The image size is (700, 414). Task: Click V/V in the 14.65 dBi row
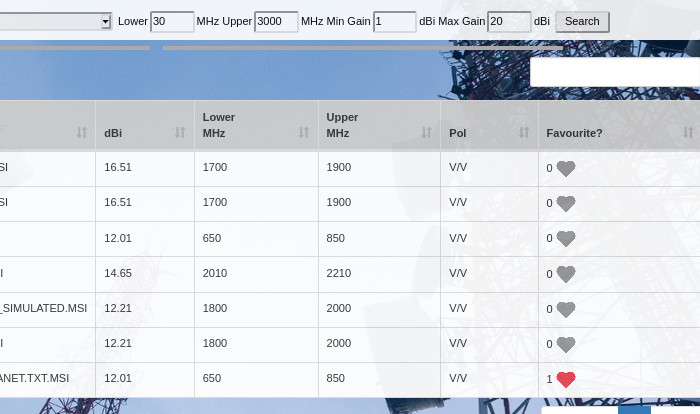[458, 273]
